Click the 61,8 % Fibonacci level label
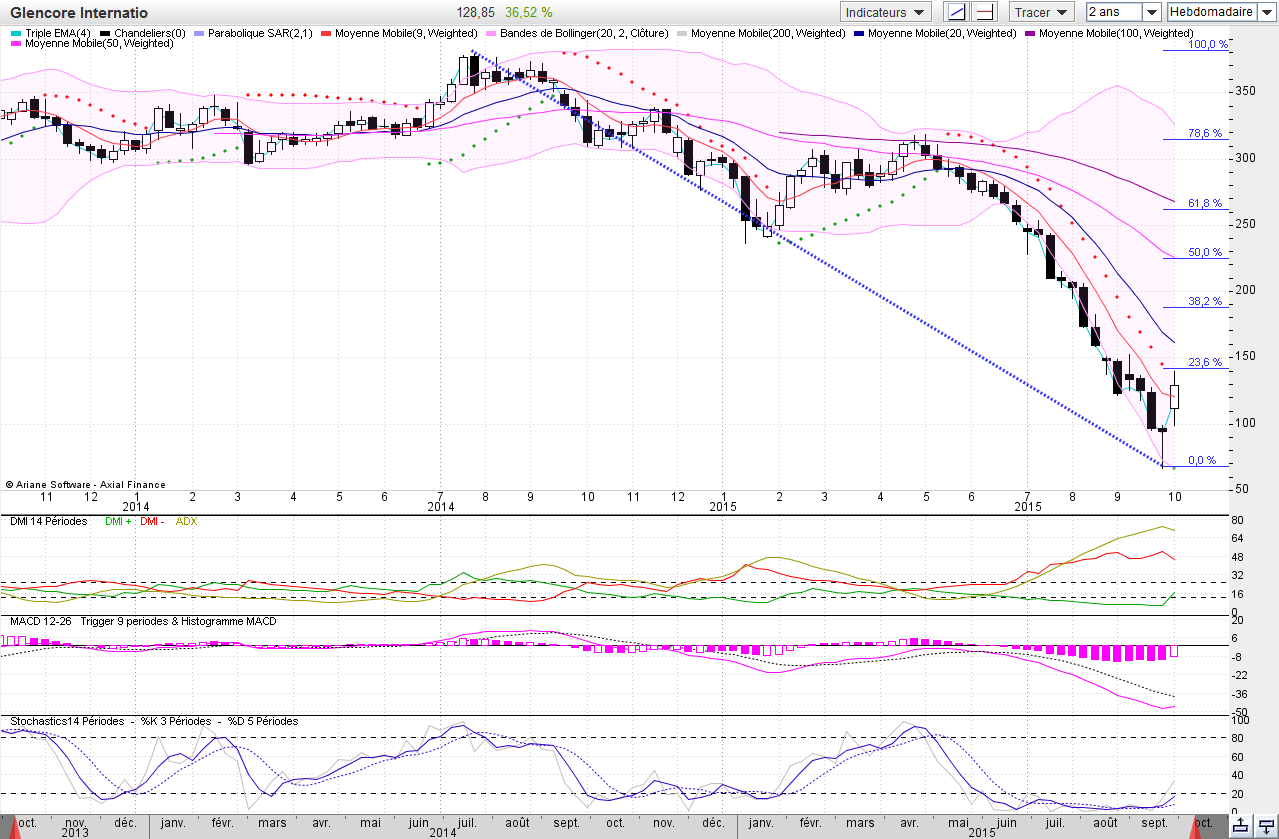The height and width of the screenshot is (839, 1279). point(1205,203)
